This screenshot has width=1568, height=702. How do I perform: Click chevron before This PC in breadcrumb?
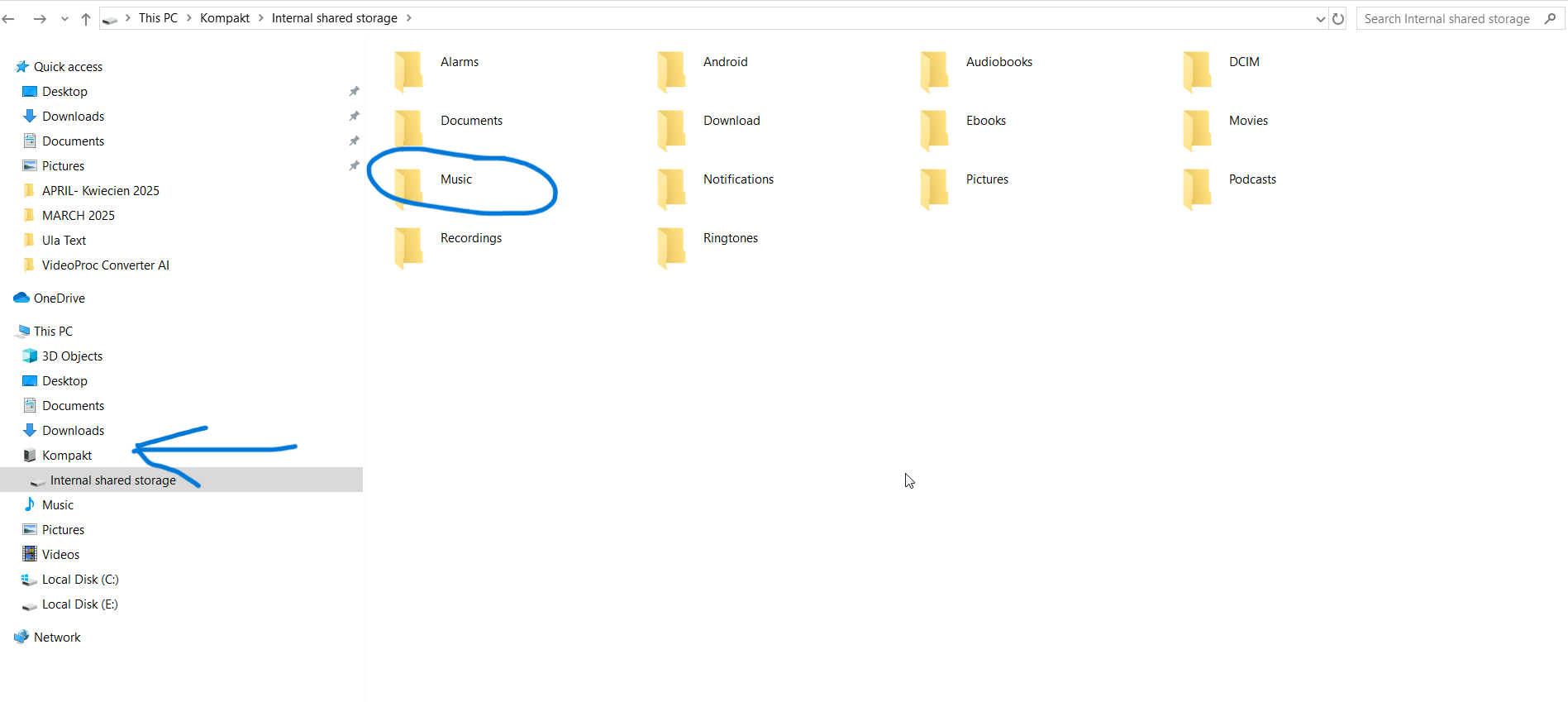click(128, 18)
